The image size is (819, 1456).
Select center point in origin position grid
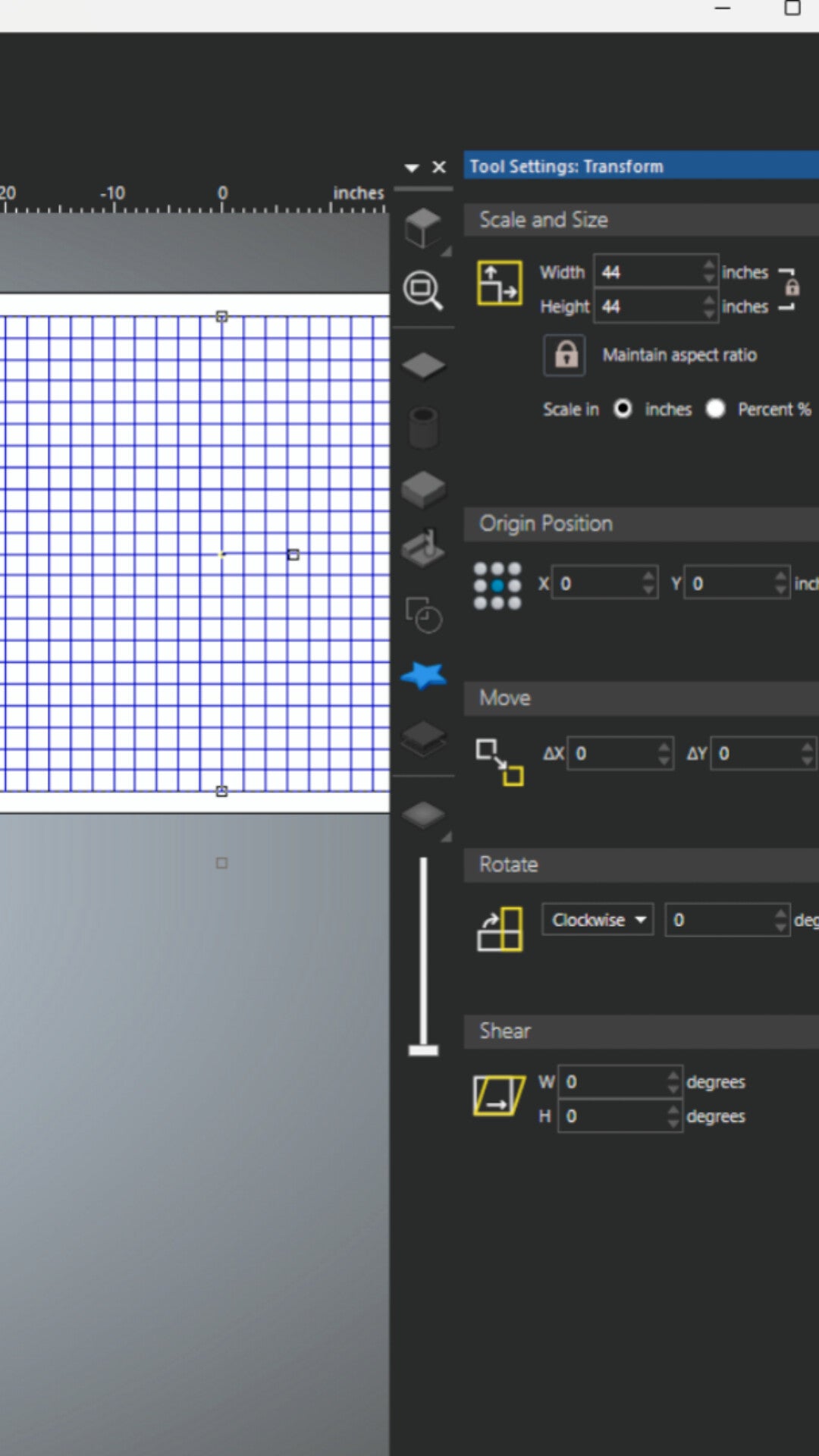click(497, 586)
